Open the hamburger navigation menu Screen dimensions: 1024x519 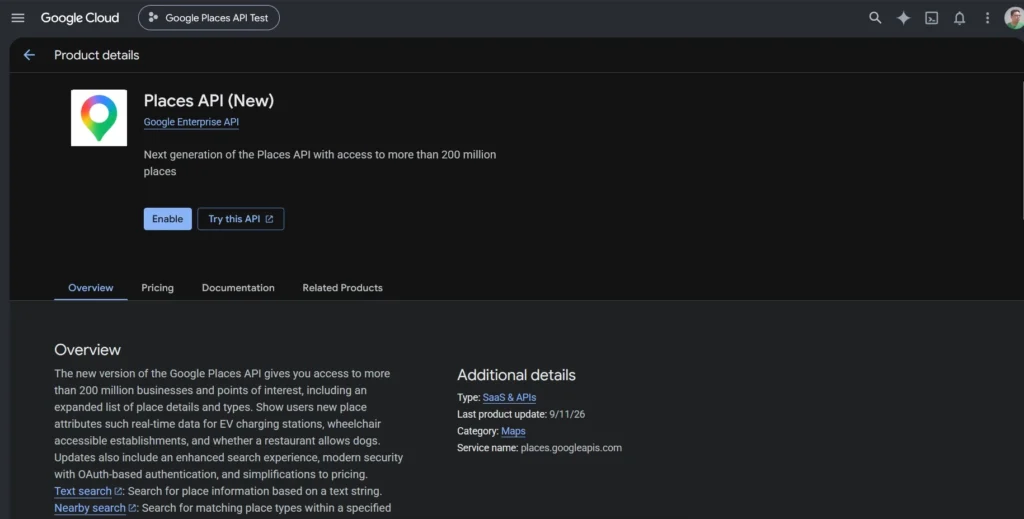coord(18,18)
